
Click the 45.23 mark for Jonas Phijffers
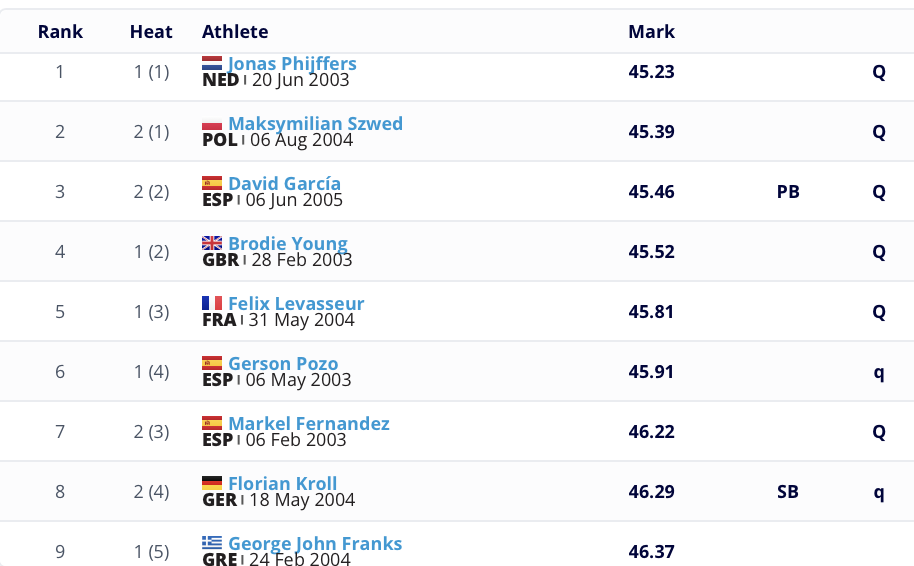point(651,72)
